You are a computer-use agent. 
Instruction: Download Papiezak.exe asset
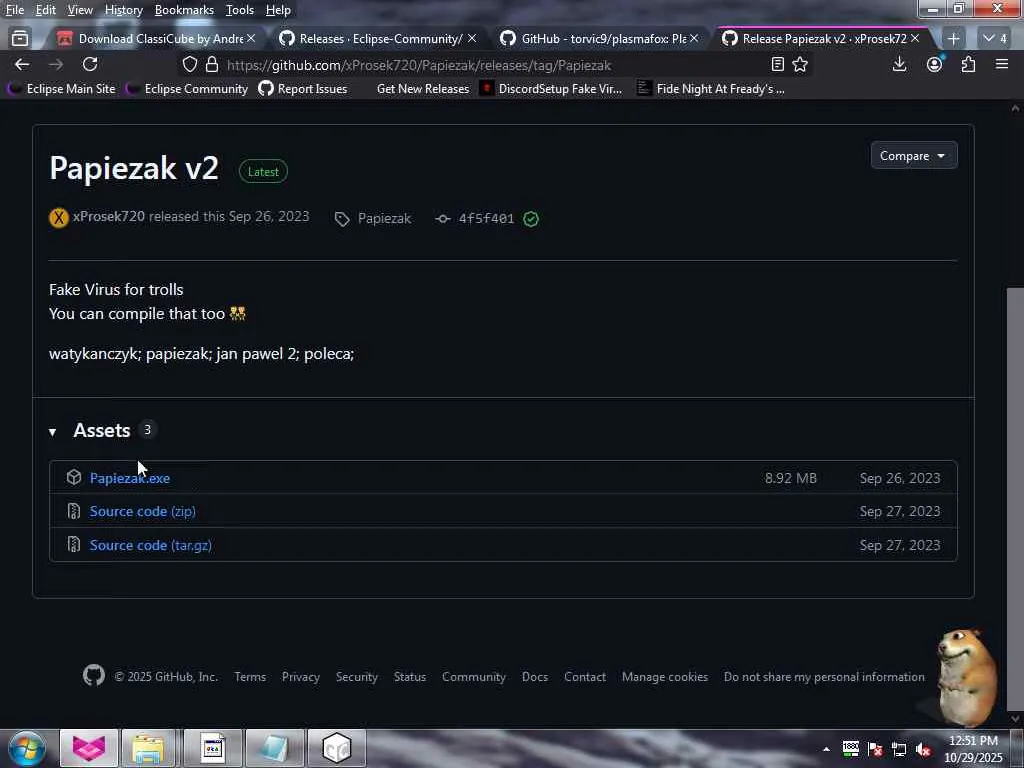click(130, 478)
